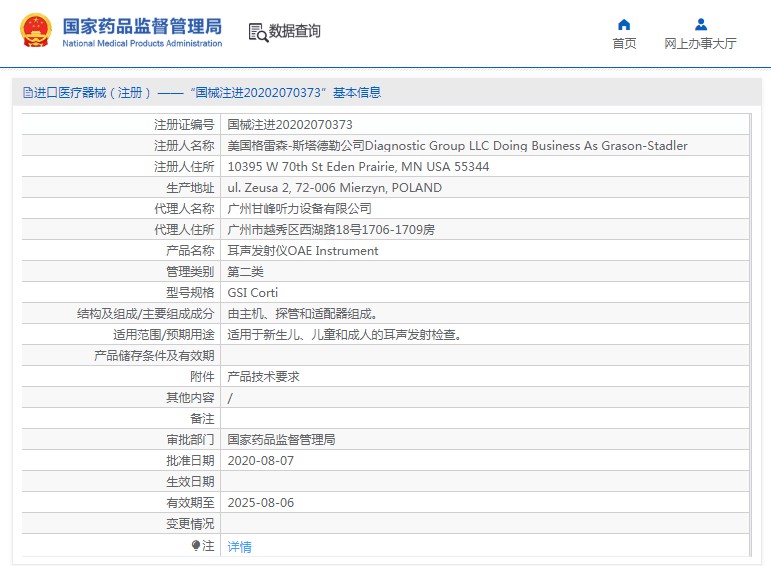Open the 数据查询 search icon

pos(258,32)
